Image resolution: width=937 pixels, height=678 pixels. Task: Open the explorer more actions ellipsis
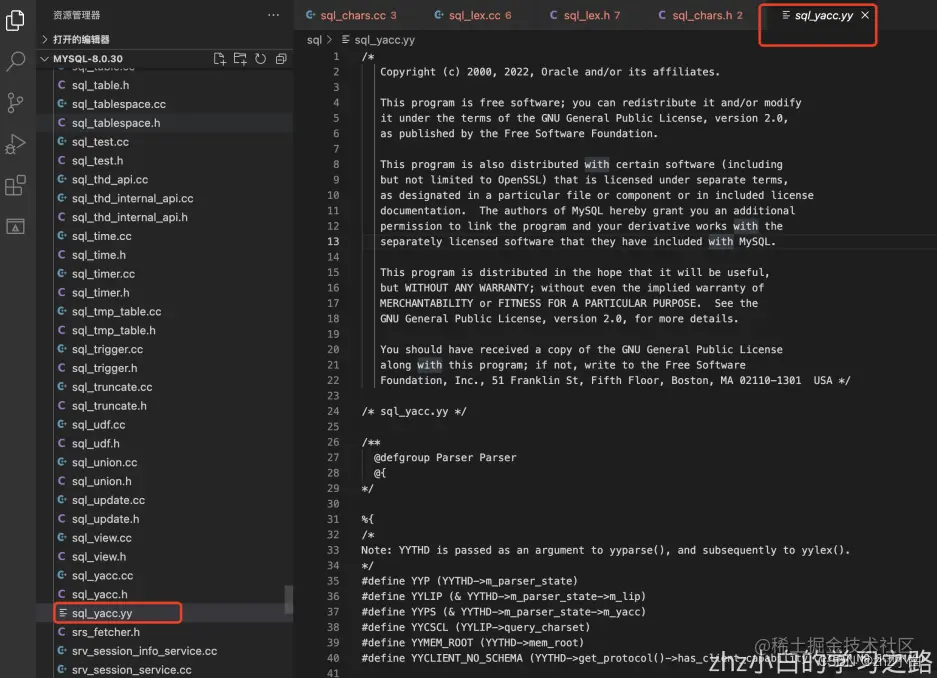click(273, 15)
